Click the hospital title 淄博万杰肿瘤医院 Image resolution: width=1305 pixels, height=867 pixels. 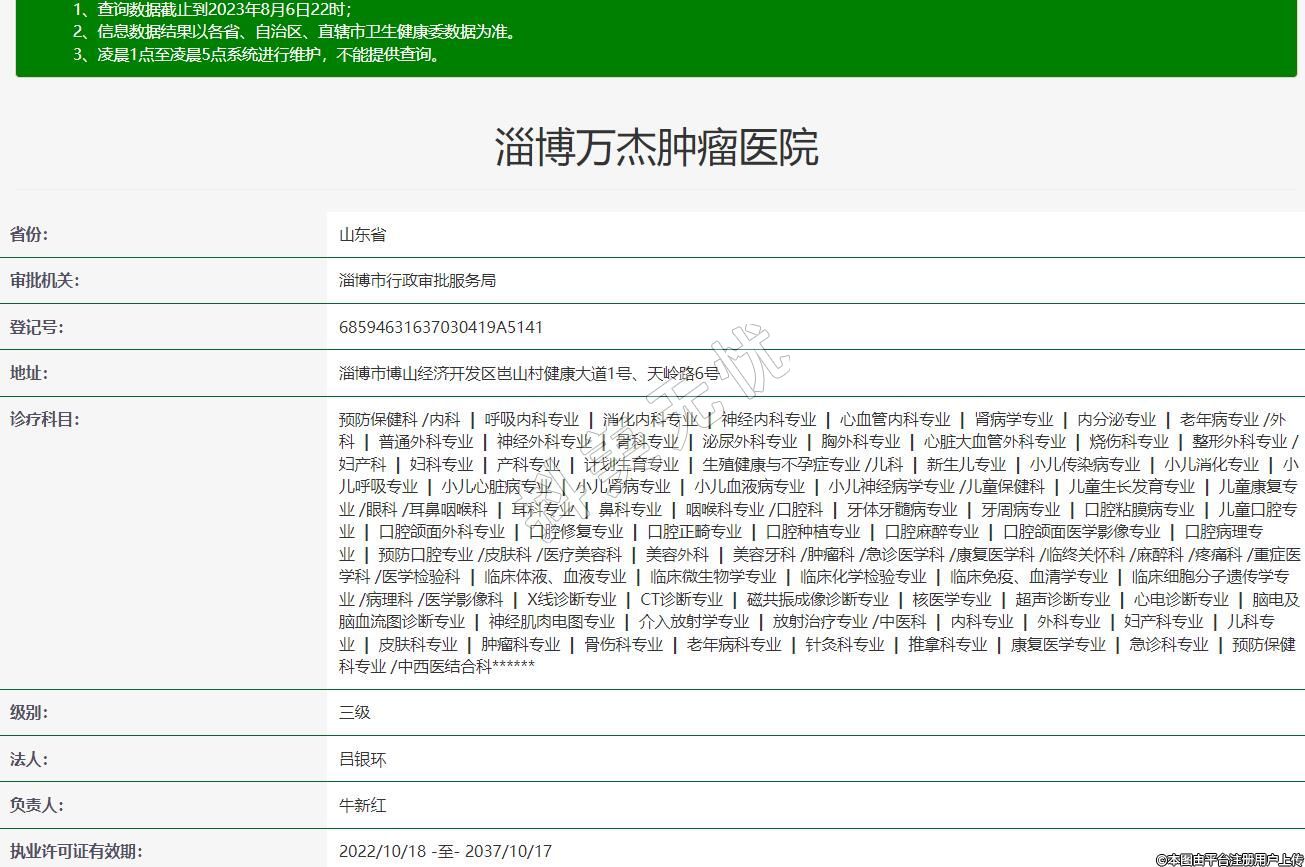[656, 147]
